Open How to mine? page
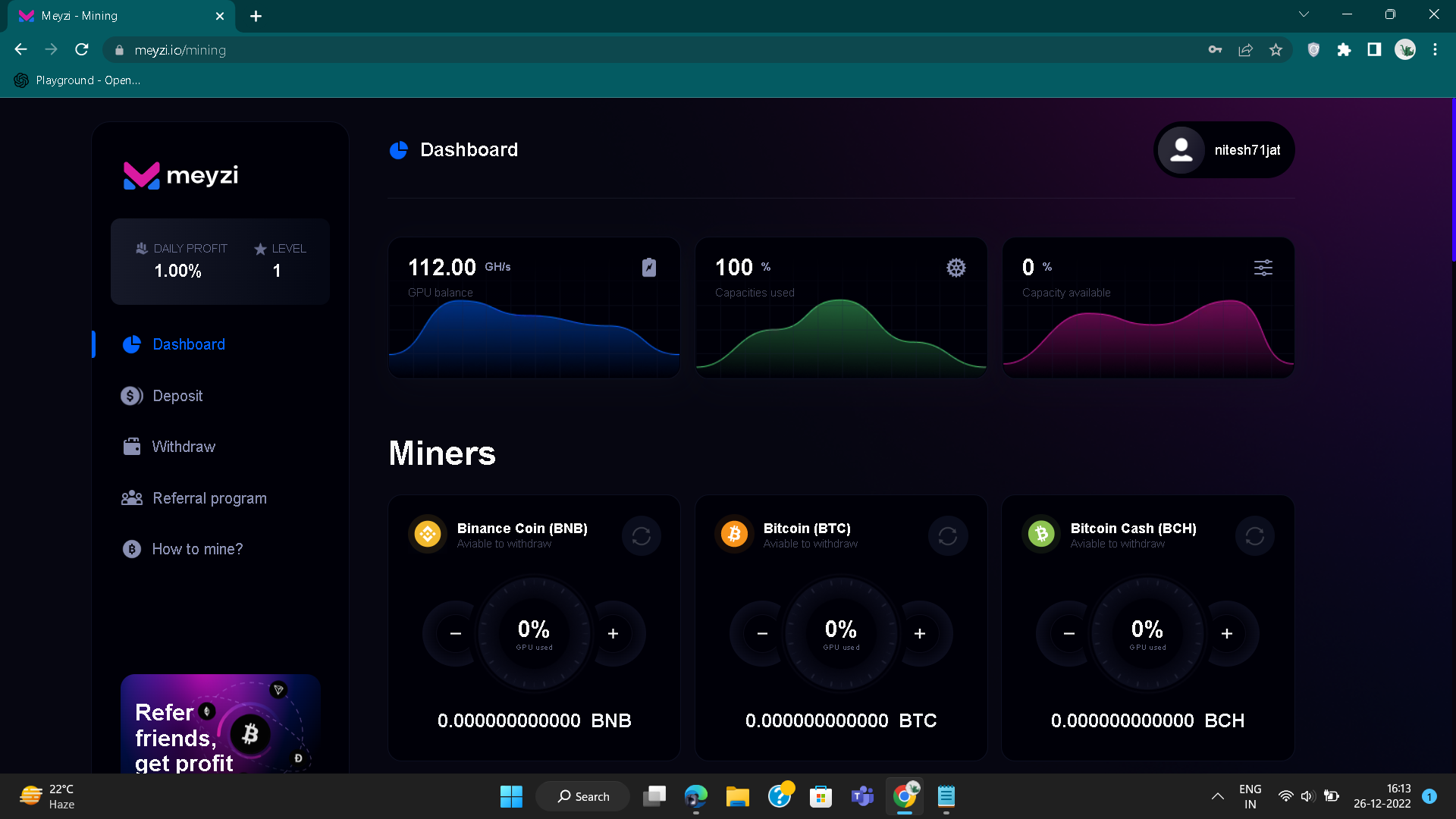Viewport: 1456px width, 819px height. 197,549
